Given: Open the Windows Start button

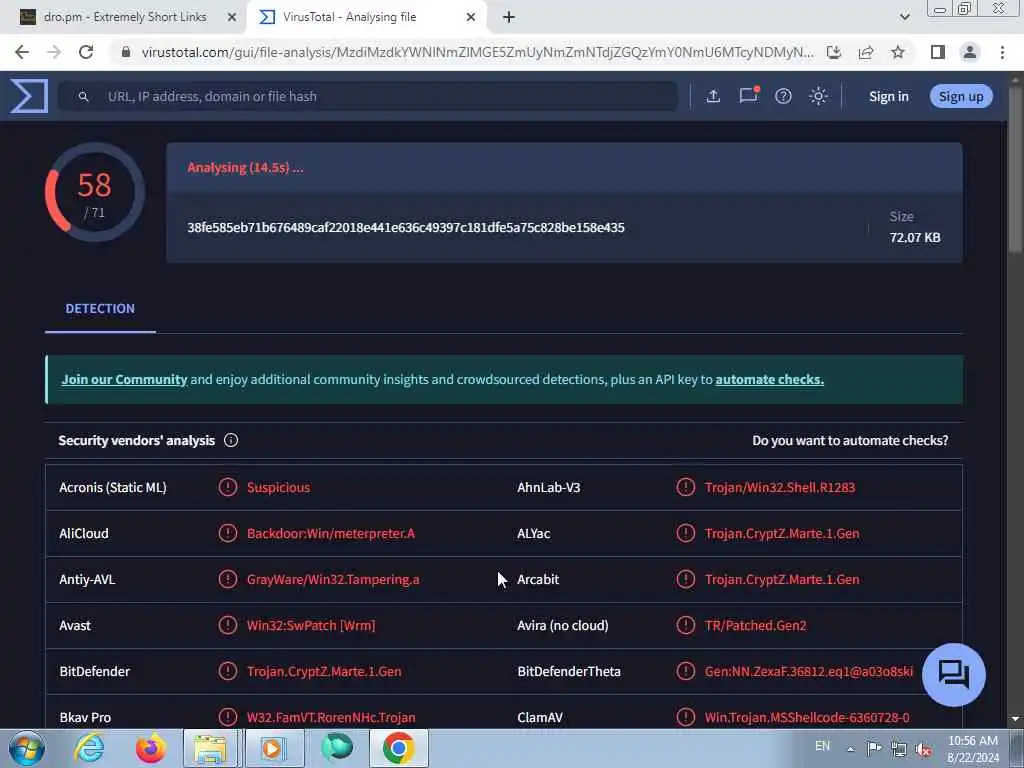Looking at the screenshot, I should [x=27, y=748].
